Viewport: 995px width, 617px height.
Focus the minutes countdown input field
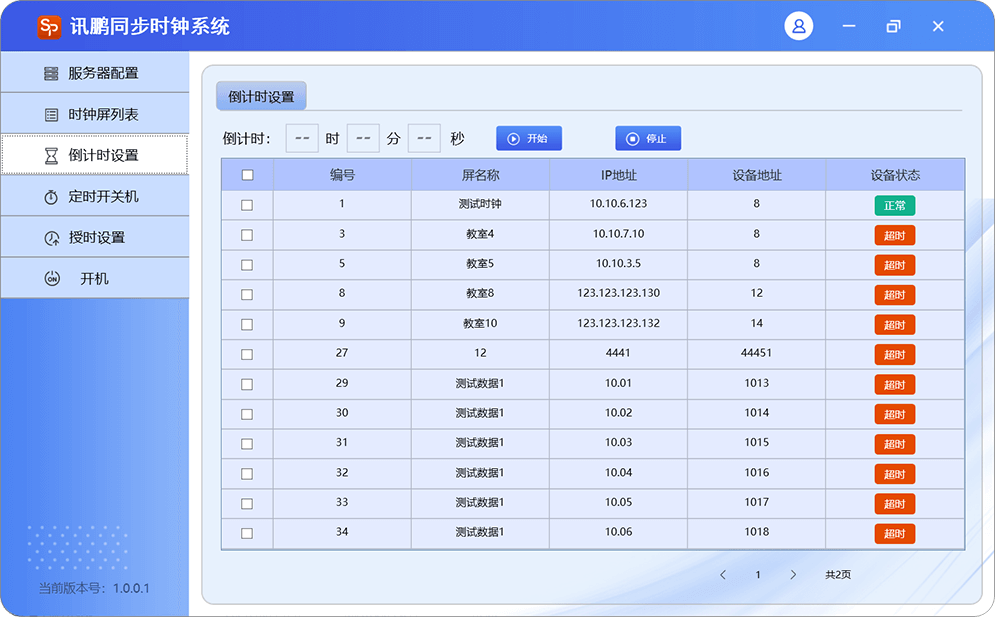tap(363, 138)
